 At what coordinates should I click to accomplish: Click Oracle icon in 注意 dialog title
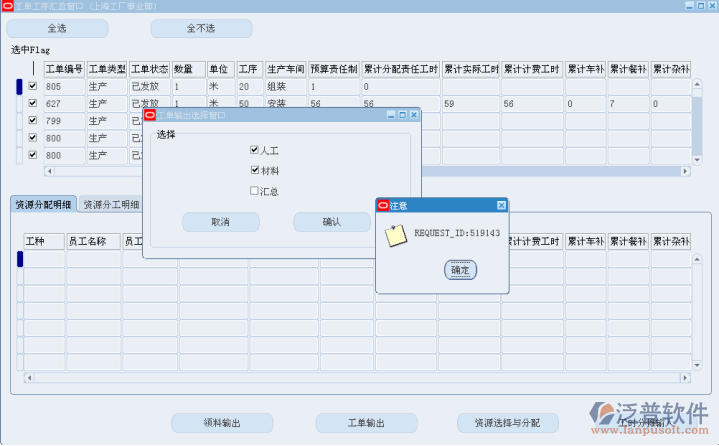382,205
